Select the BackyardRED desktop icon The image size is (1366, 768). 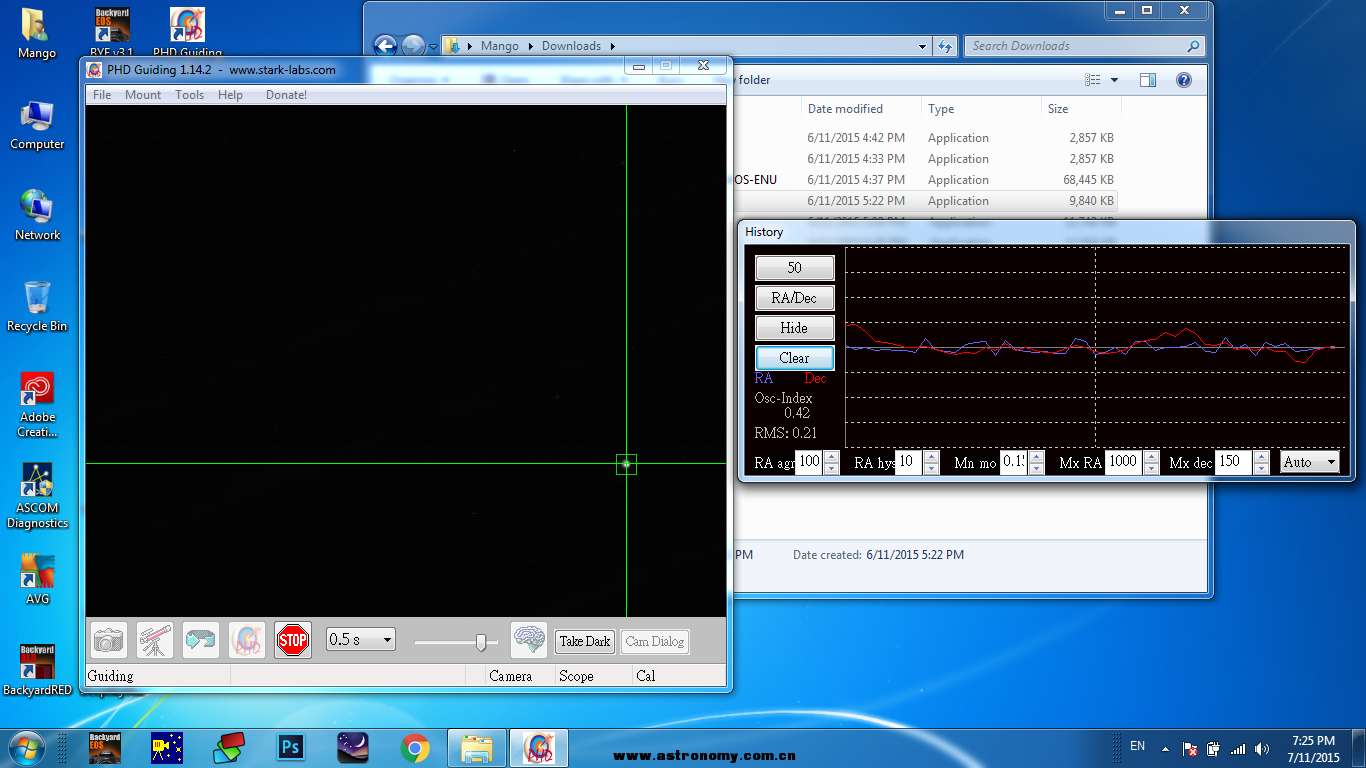coord(37,670)
